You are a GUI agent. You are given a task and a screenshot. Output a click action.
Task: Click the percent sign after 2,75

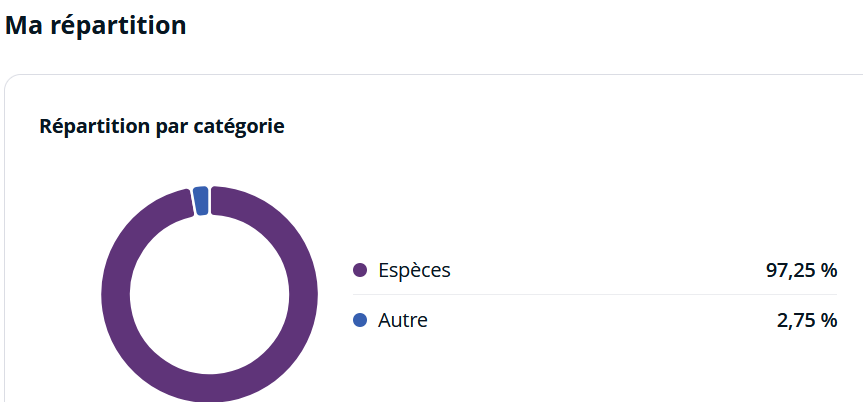click(x=827, y=320)
